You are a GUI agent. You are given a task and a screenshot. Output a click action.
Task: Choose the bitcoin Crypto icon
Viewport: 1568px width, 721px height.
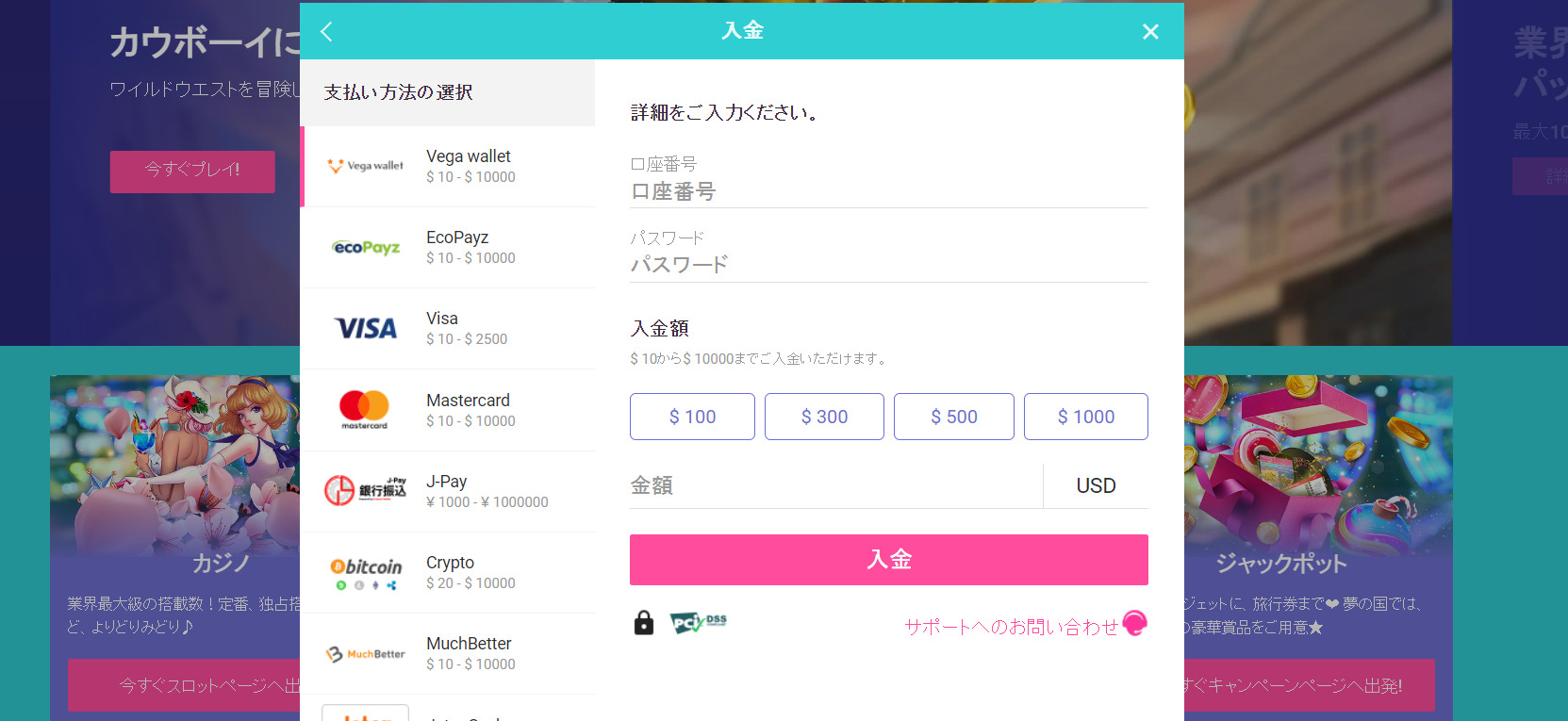[x=366, y=573]
